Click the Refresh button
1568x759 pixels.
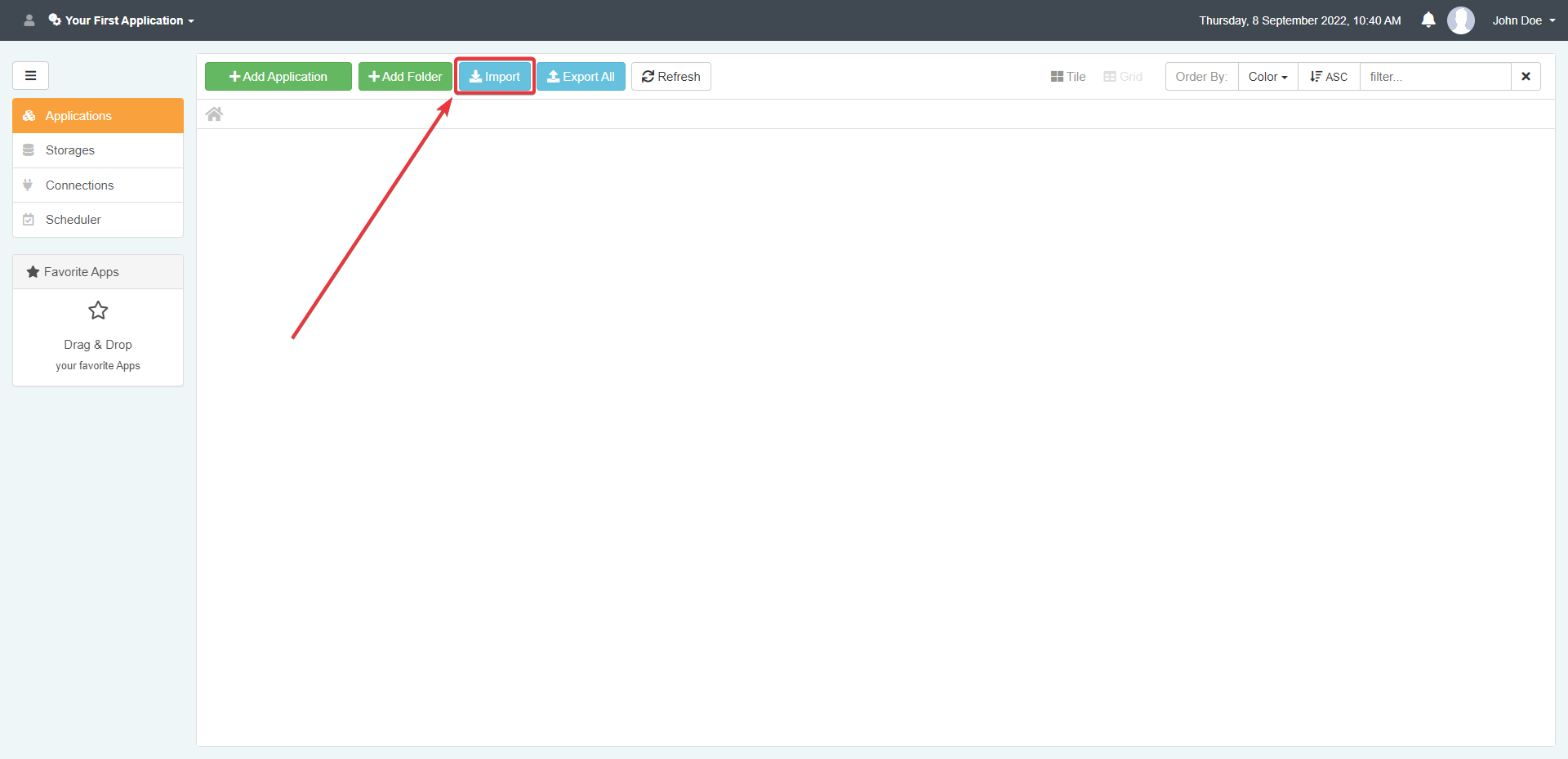coord(670,77)
